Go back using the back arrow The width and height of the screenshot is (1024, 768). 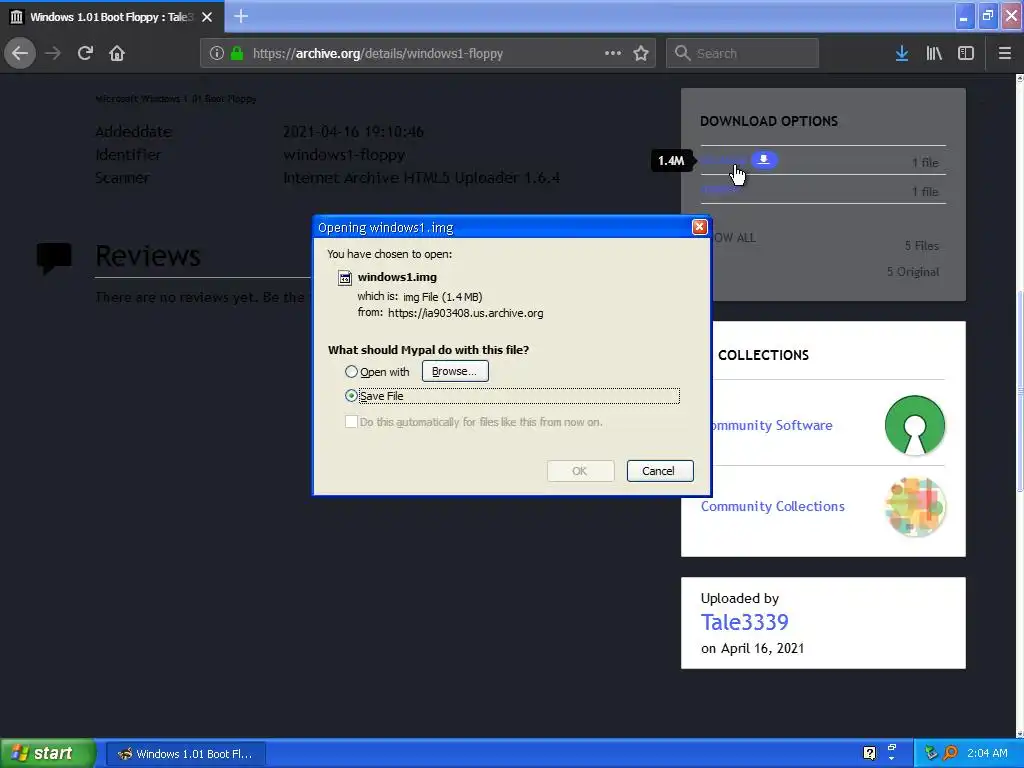[x=20, y=53]
